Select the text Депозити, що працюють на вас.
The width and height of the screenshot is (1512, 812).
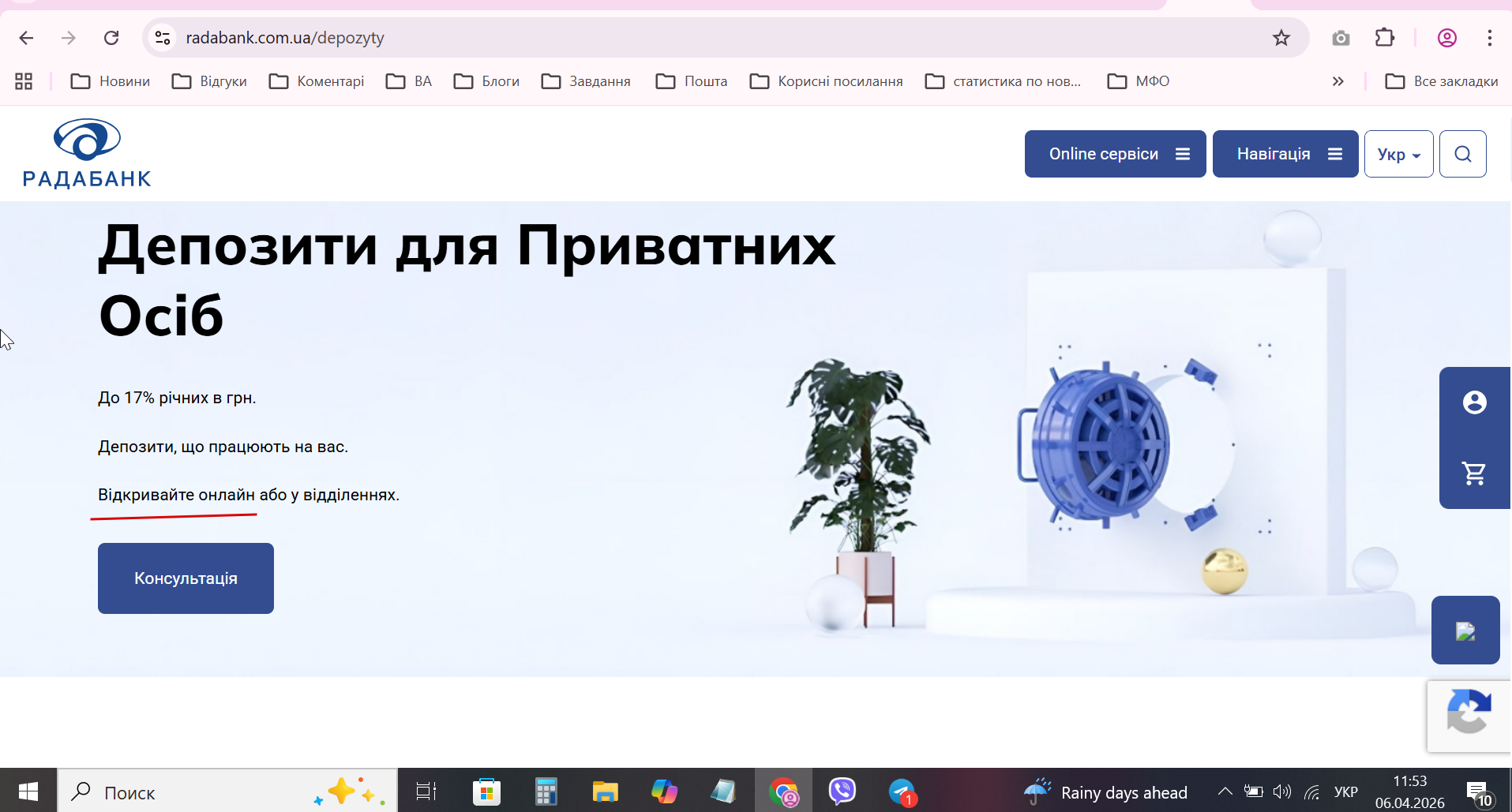click(x=223, y=447)
